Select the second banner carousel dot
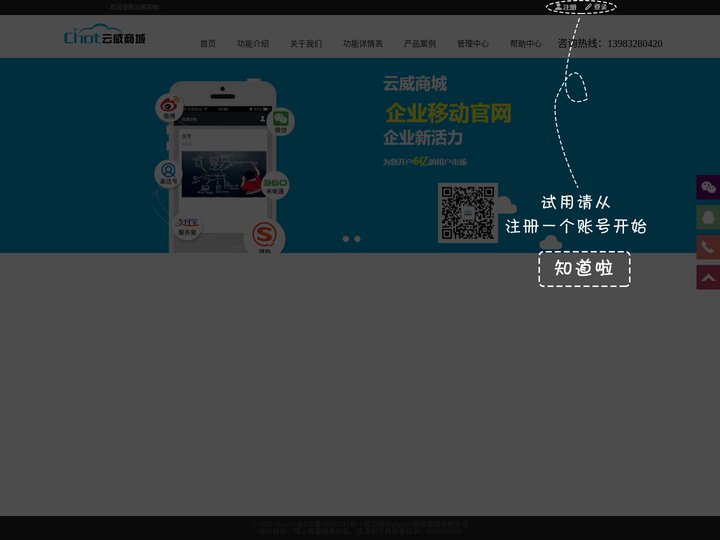 click(357, 239)
